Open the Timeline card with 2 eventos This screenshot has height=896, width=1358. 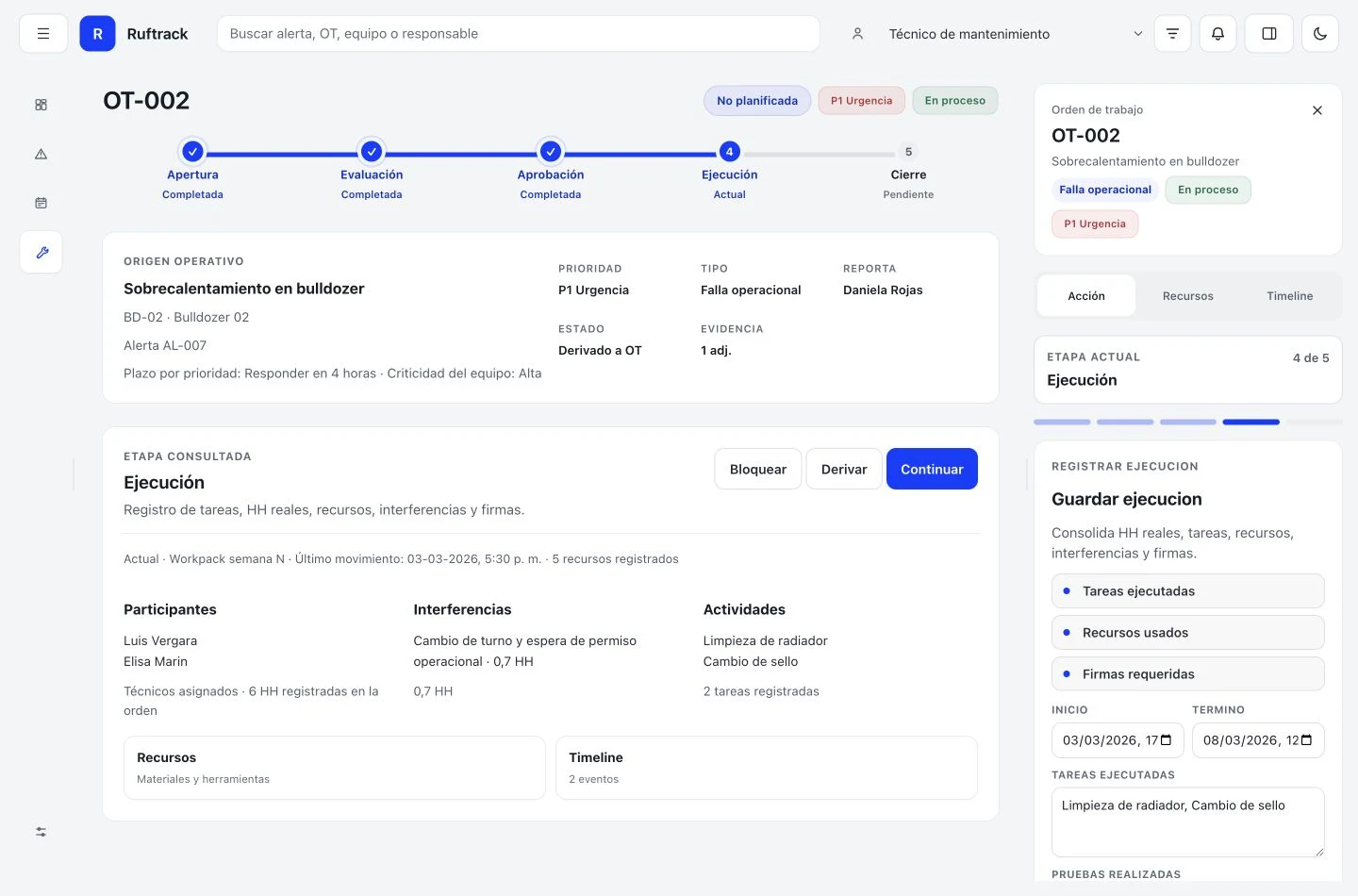(x=767, y=768)
